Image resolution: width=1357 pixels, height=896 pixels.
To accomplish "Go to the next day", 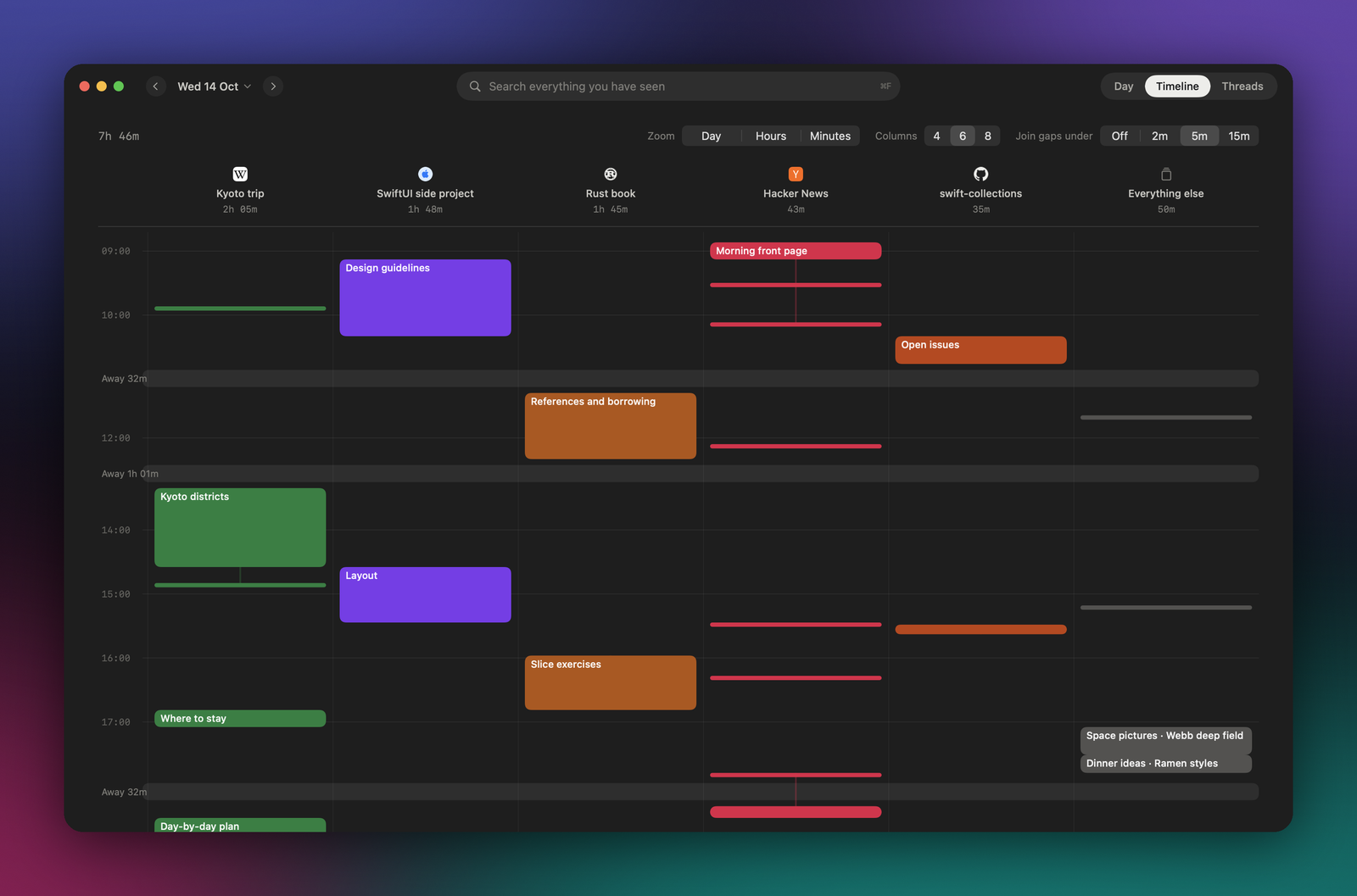I will pos(273,86).
